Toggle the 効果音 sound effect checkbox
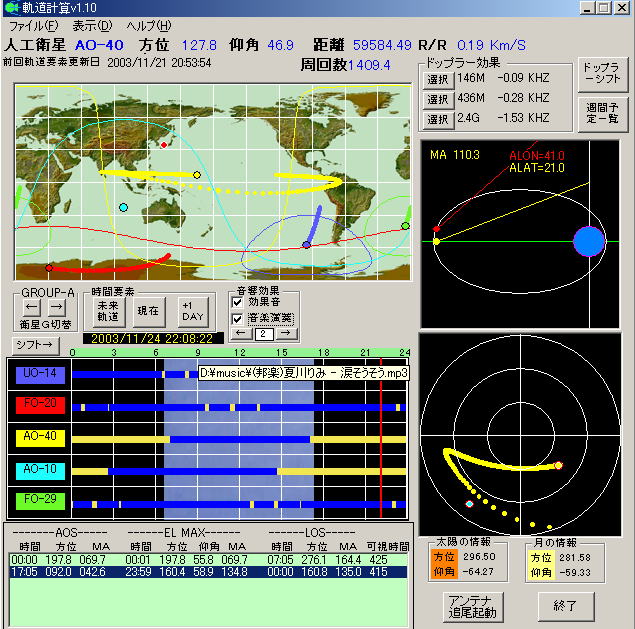 [x=238, y=302]
